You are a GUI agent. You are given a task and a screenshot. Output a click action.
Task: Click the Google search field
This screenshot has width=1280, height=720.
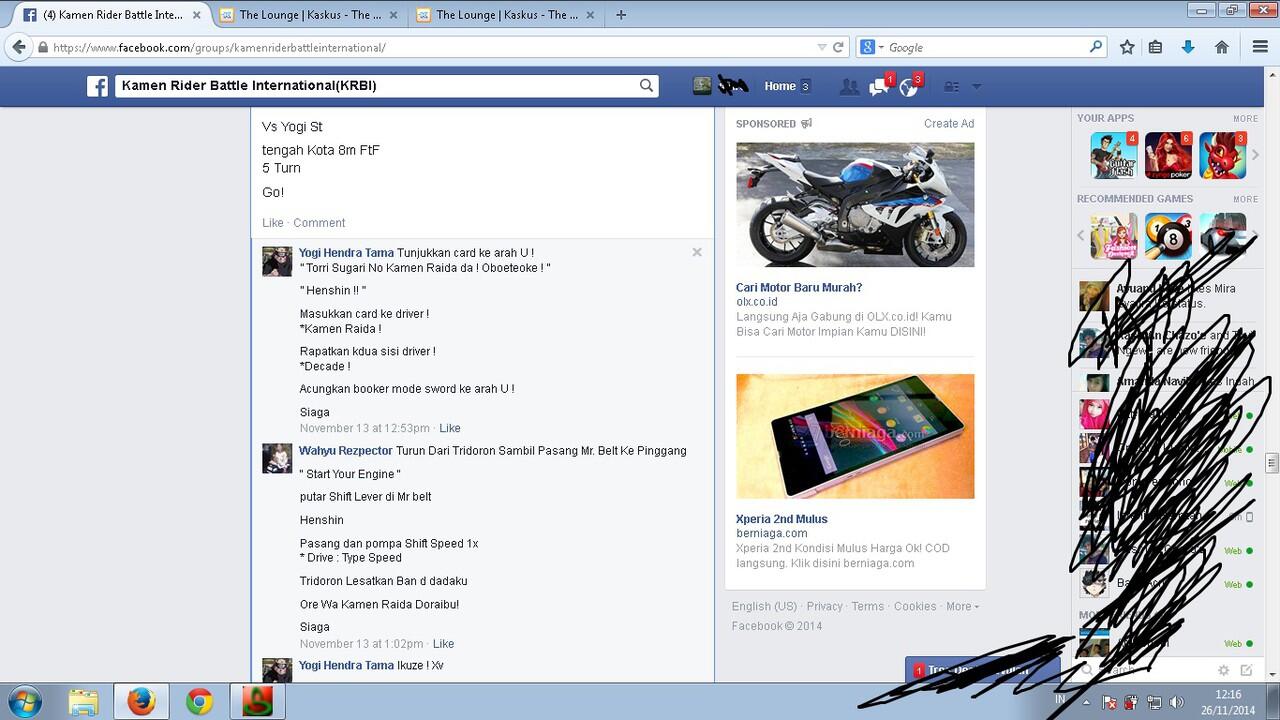point(985,47)
